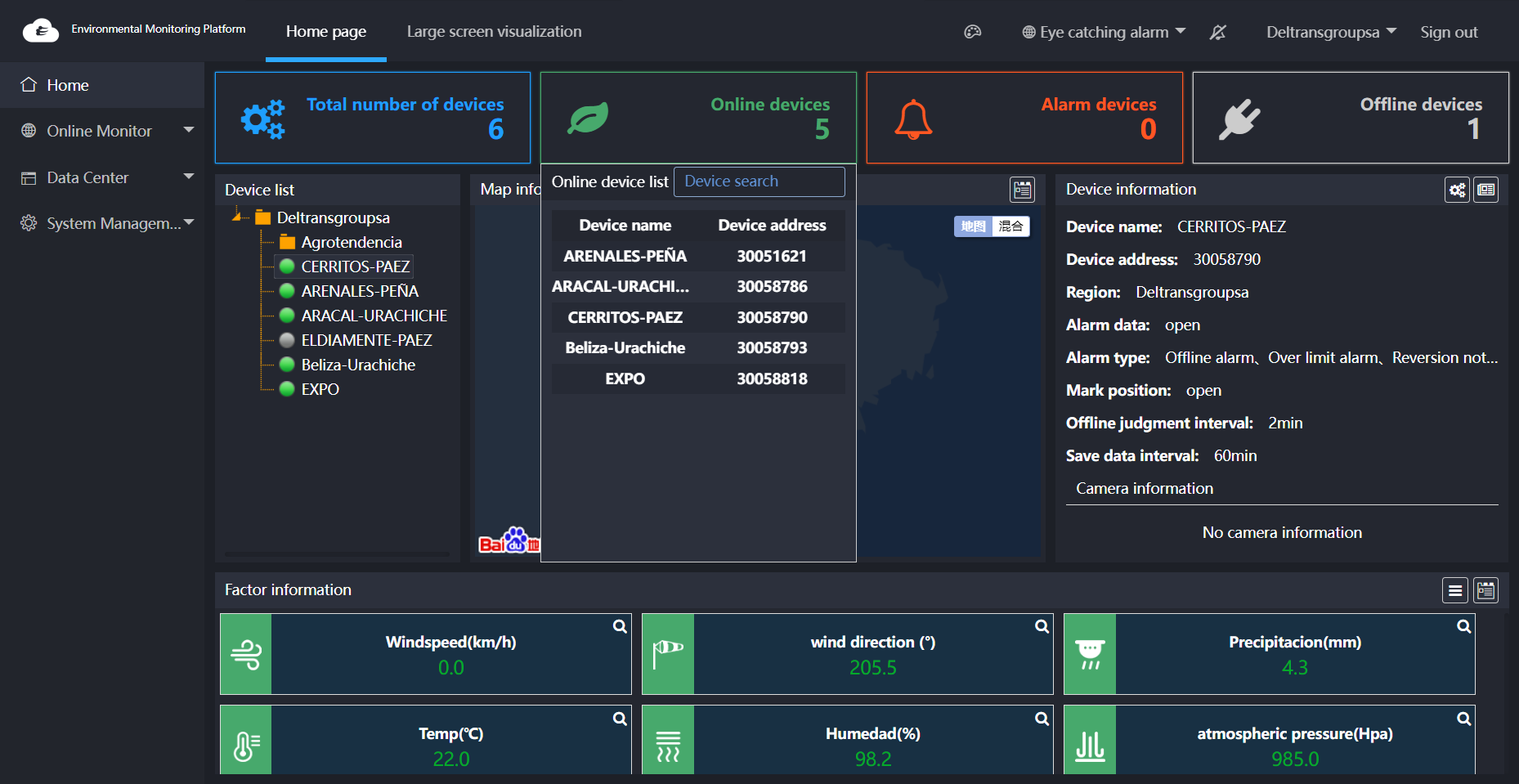The image size is (1519, 784).
Task: Click the calendar-style icon in Factor information header
Action: click(x=1485, y=590)
